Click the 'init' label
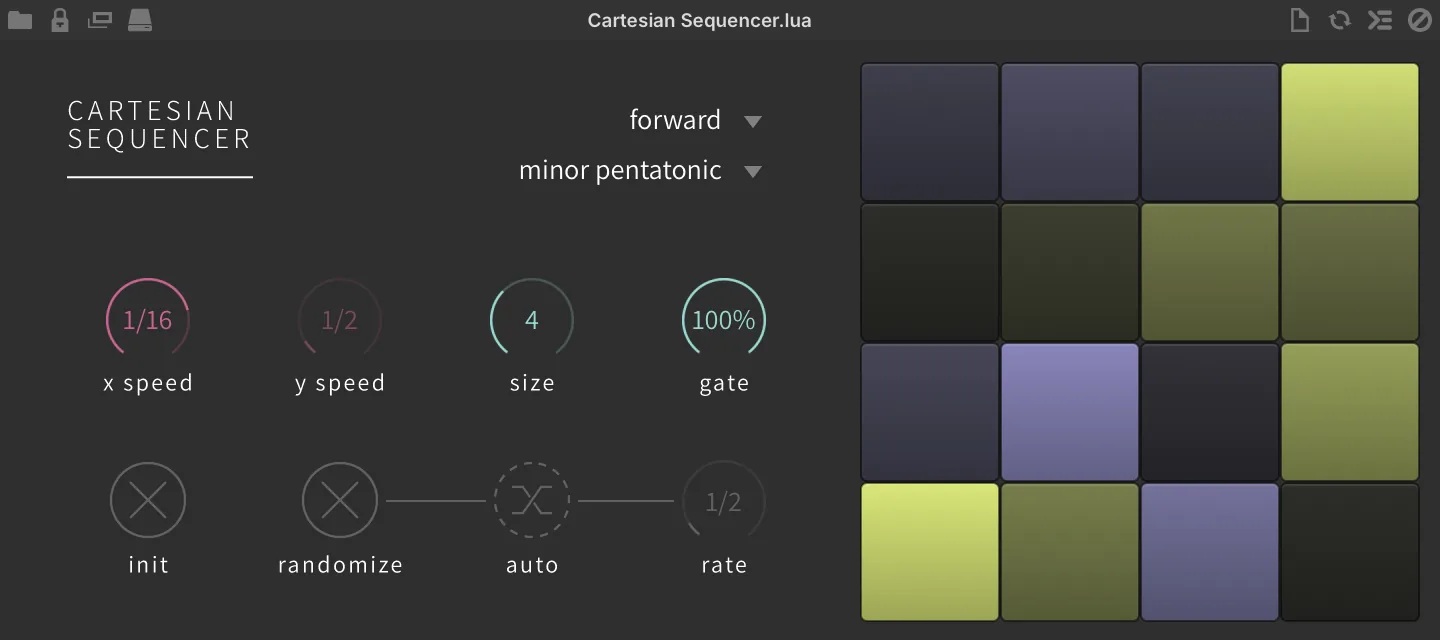Image resolution: width=1440 pixels, height=640 pixels. tap(148, 565)
